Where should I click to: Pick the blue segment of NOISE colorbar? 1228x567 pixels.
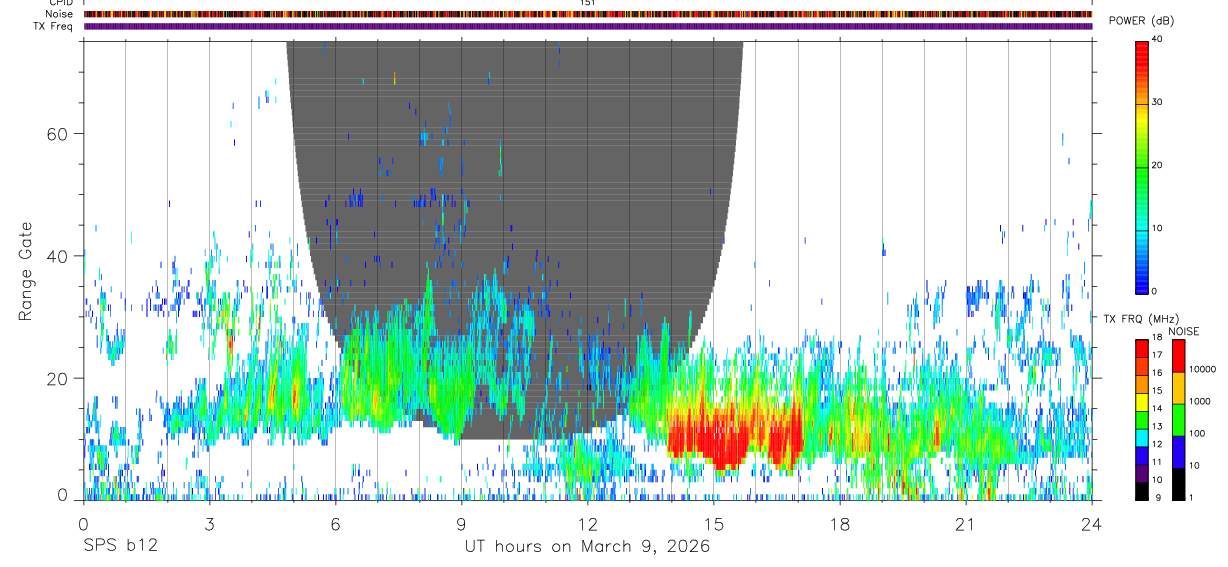[1177, 451]
